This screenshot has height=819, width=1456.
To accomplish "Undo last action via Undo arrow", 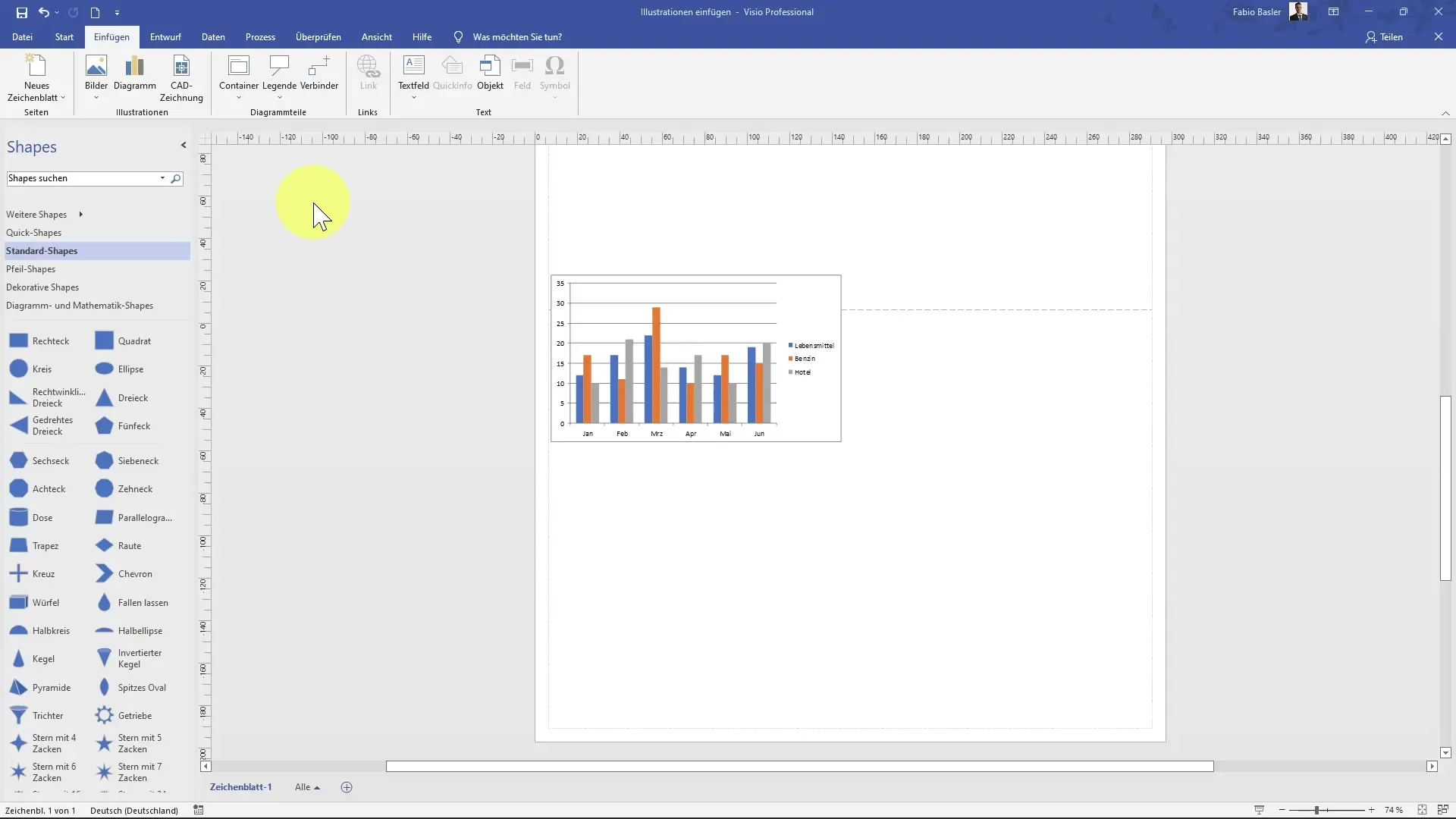I will point(44,12).
